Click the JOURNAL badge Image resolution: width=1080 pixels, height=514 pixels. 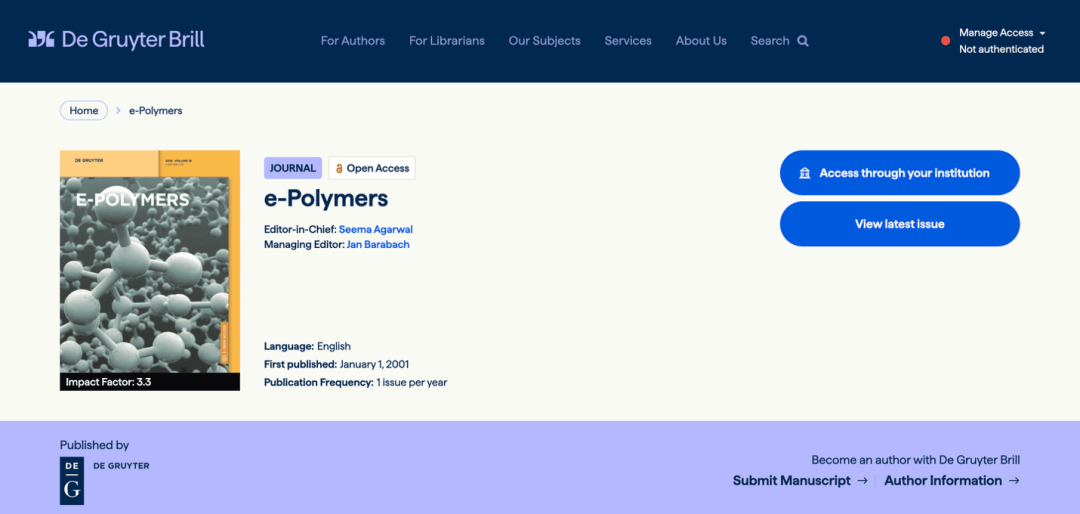point(293,168)
